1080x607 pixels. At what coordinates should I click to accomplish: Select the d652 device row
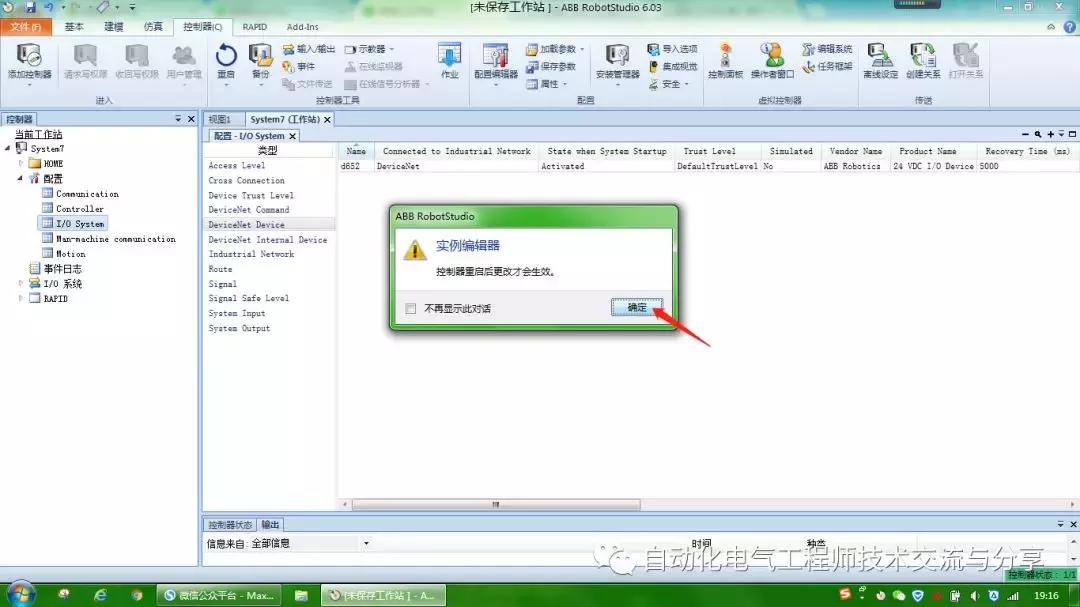709,166
